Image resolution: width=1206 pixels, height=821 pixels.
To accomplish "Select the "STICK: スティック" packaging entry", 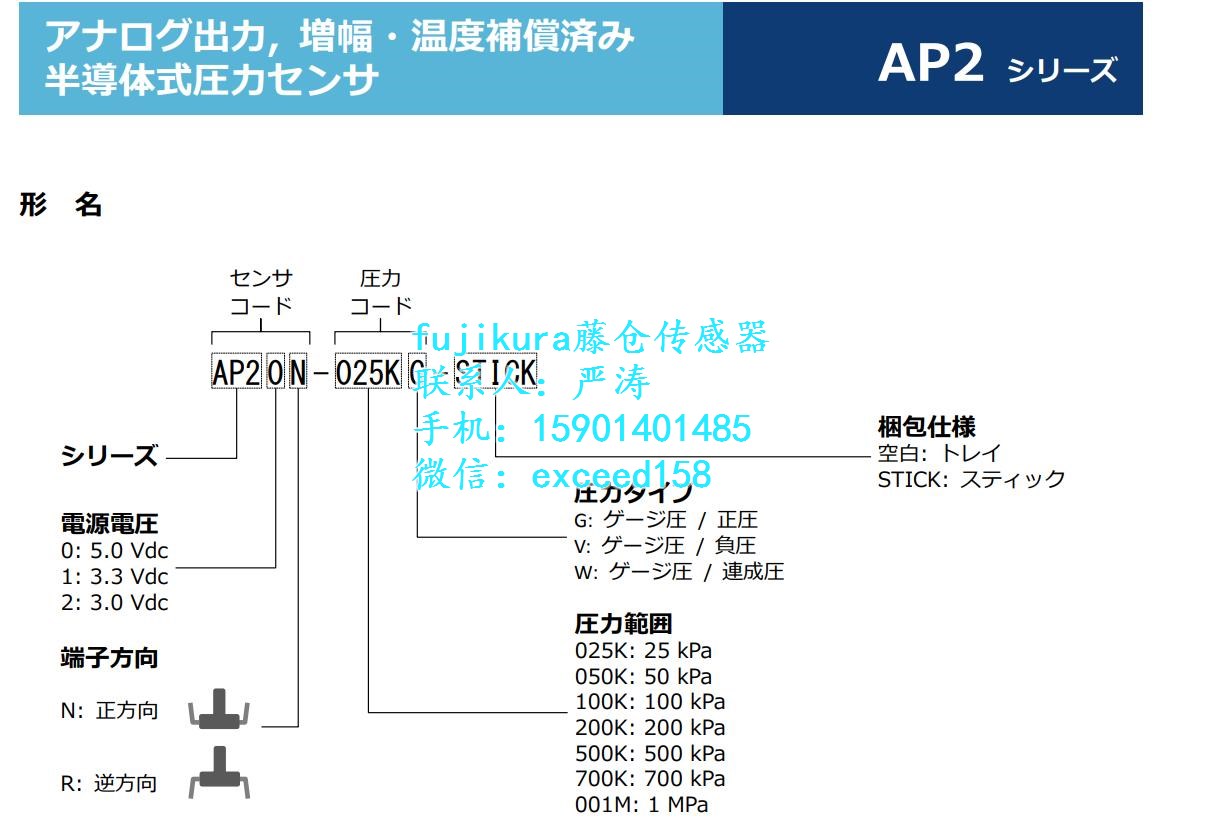I will [x=972, y=479].
